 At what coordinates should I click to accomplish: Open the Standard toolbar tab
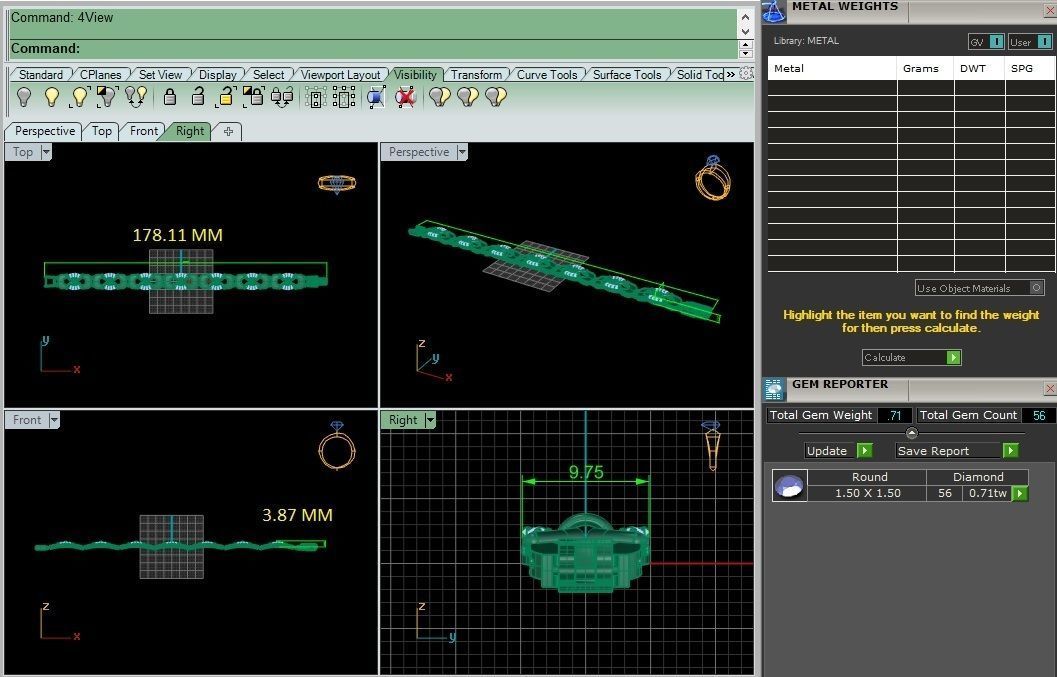click(40, 75)
